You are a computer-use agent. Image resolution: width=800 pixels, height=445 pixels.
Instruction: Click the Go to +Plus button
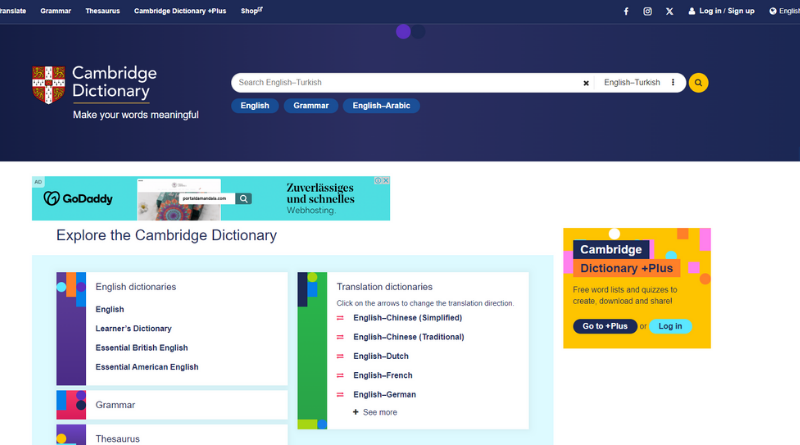[605, 326]
